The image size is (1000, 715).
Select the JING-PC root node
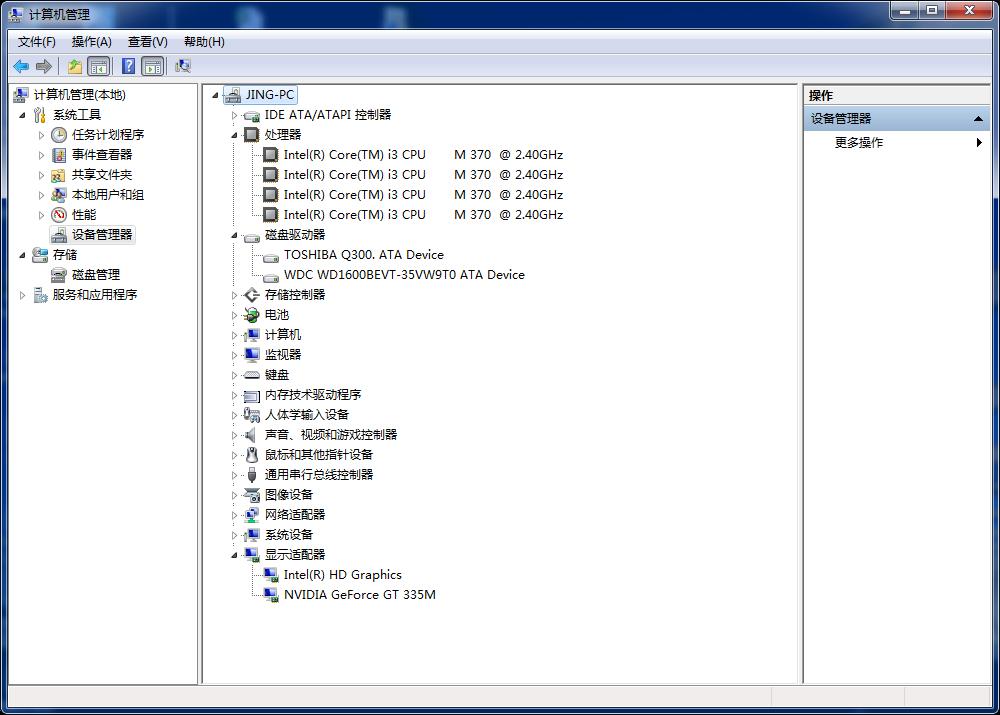(x=269, y=95)
